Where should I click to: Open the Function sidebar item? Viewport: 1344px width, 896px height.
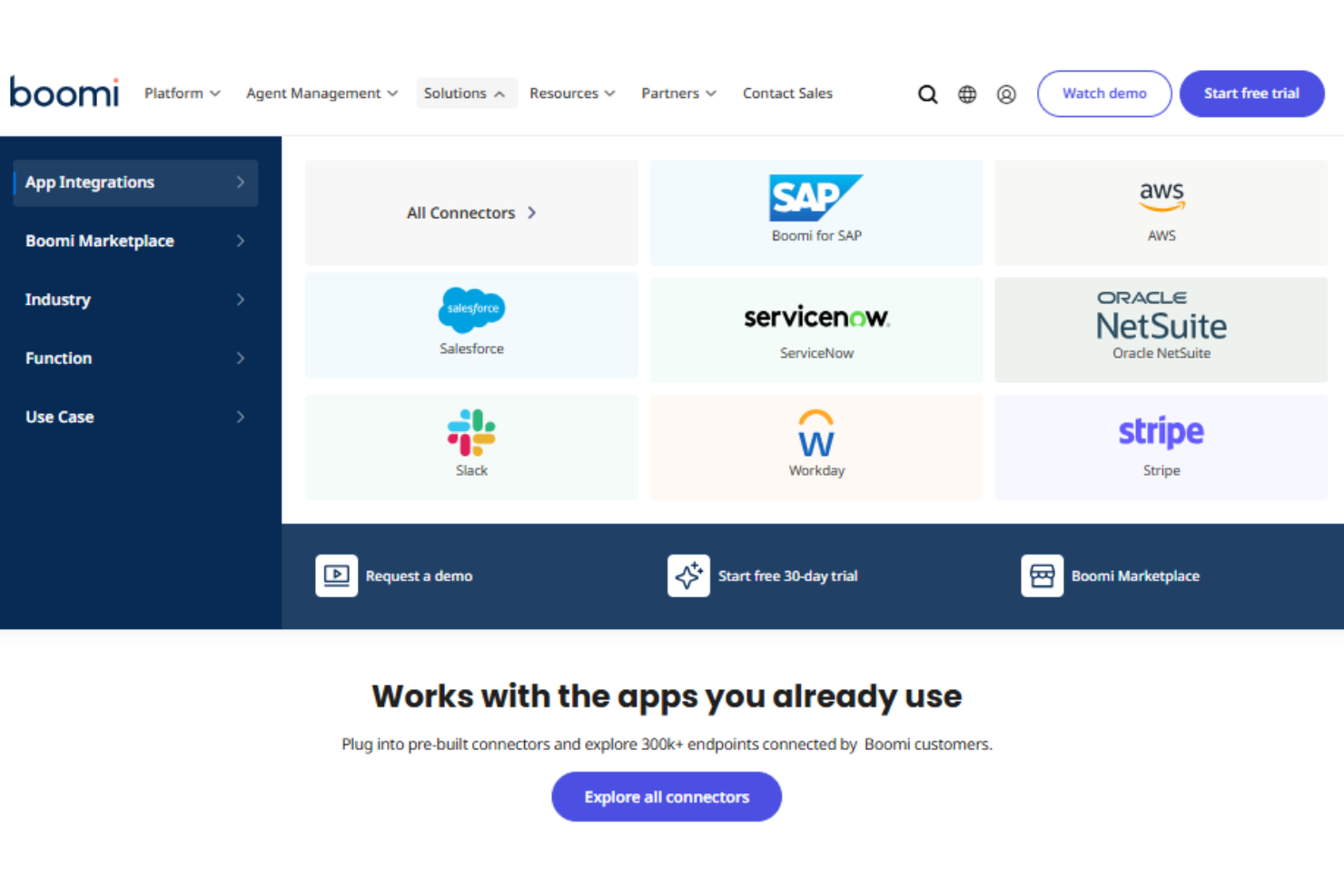135,359
